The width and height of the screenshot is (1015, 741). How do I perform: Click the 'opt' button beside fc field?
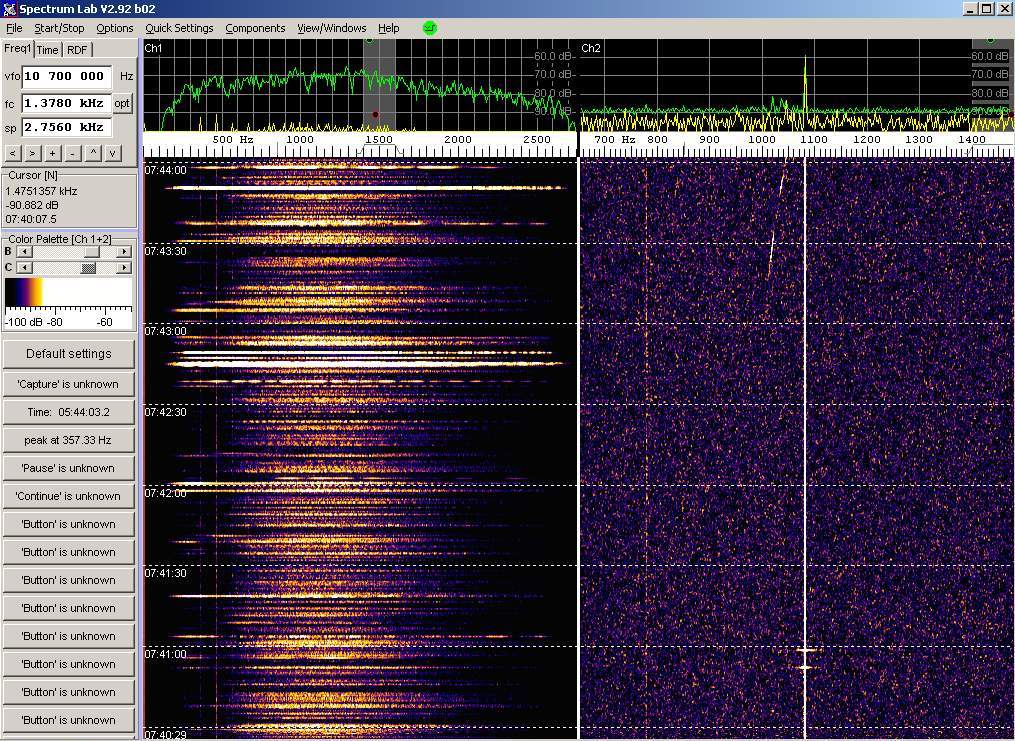(x=122, y=103)
